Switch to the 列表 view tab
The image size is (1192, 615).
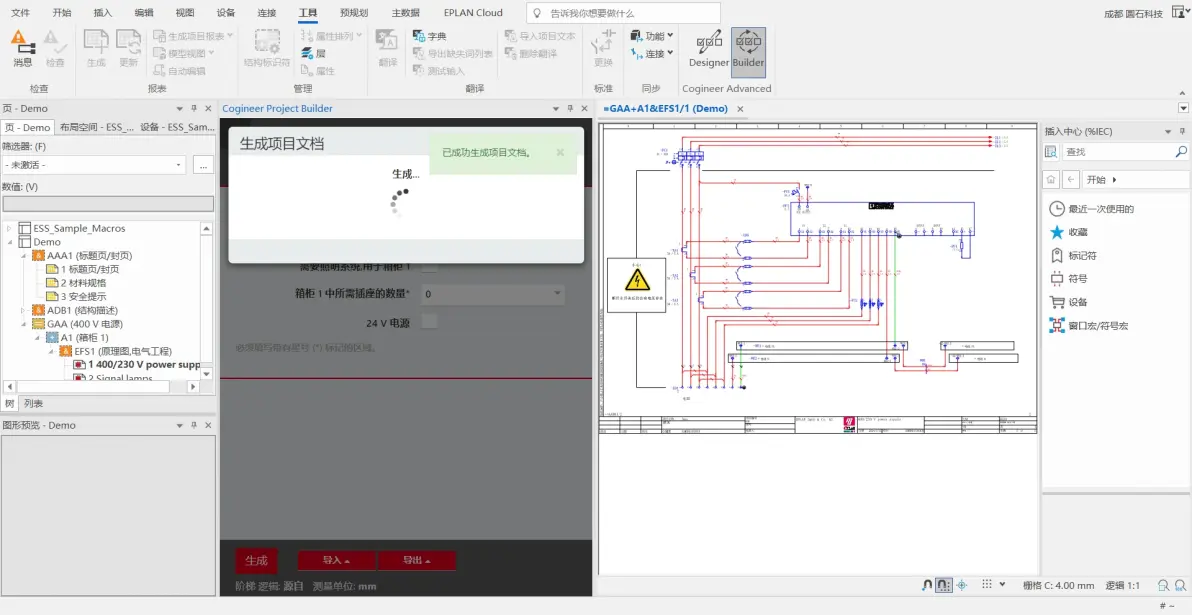pos(33,404)
